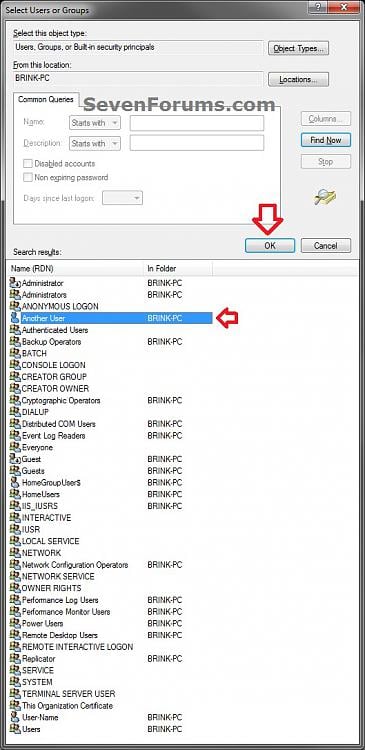Click the Columns button

point(326,119)
